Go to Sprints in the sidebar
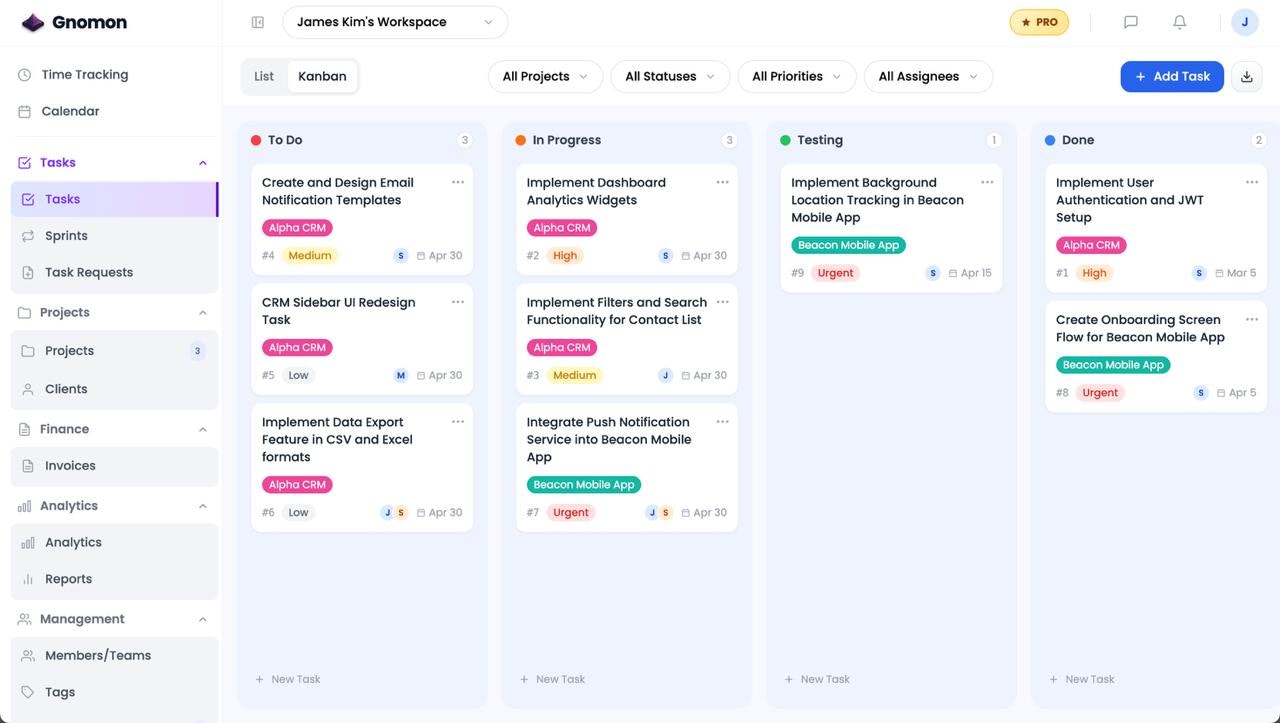 [x=66, y=236]
